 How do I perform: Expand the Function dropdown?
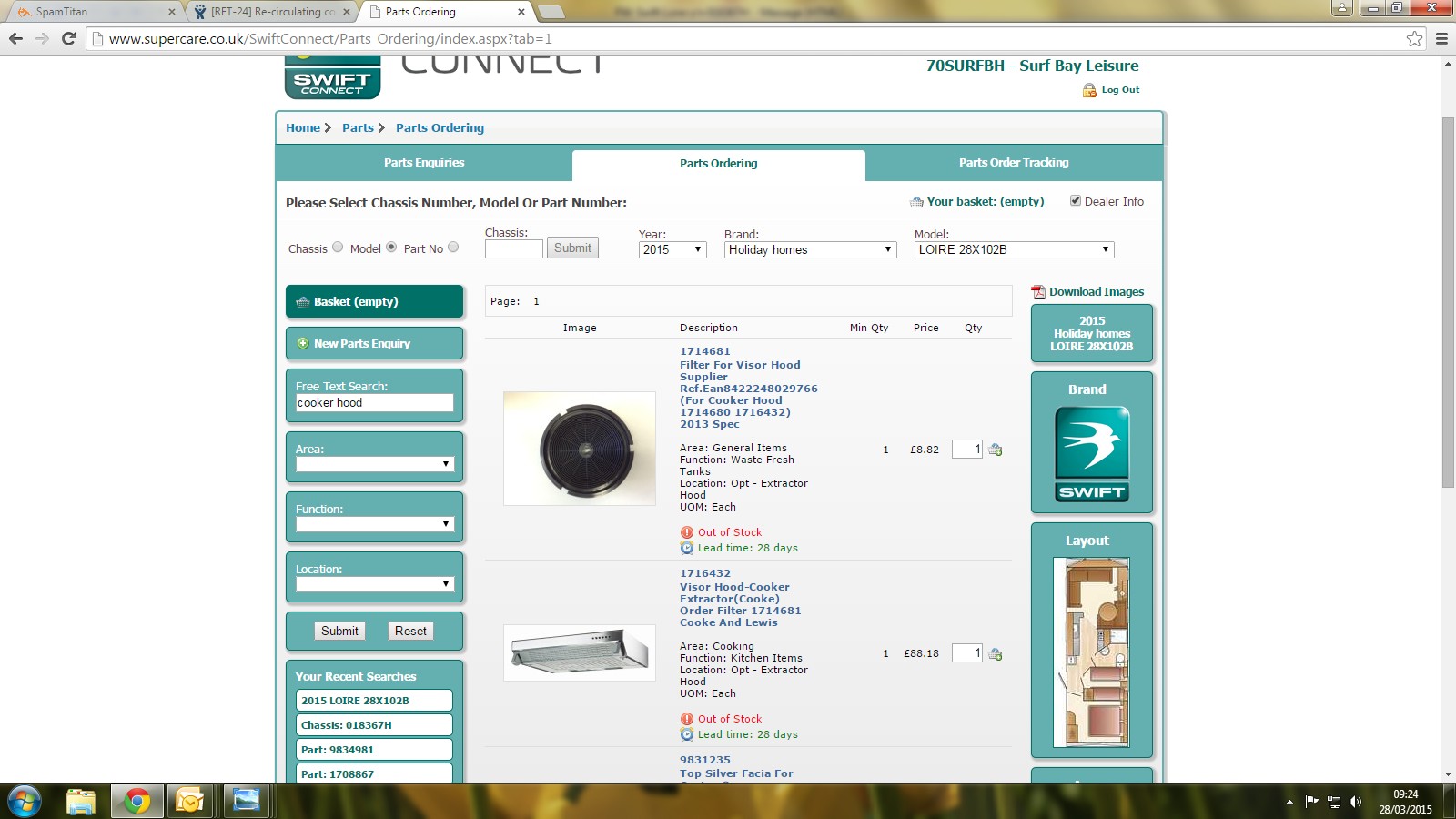(x=374, y=524)
